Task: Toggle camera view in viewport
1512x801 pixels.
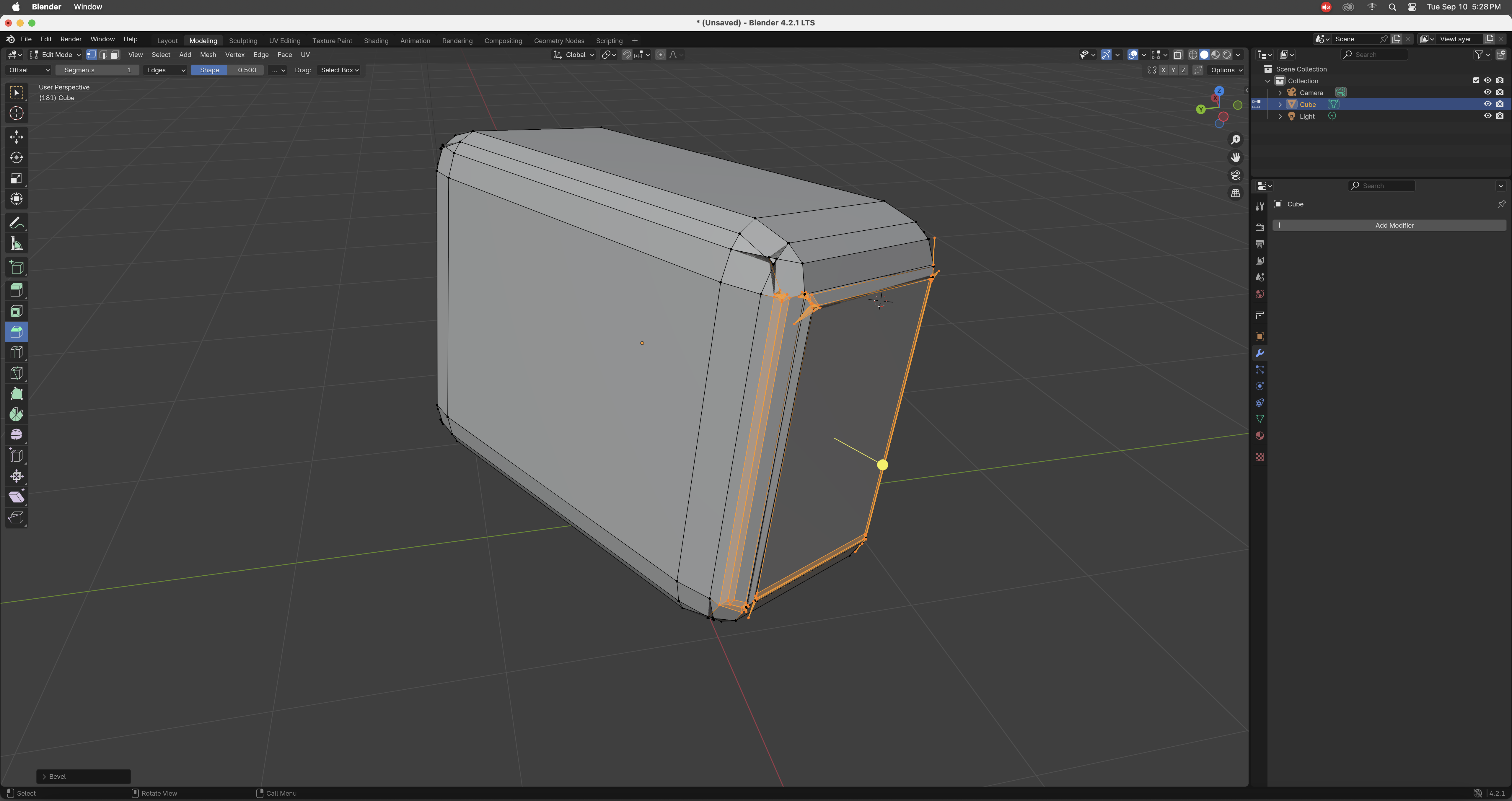Action: (x=1236, y=175)
